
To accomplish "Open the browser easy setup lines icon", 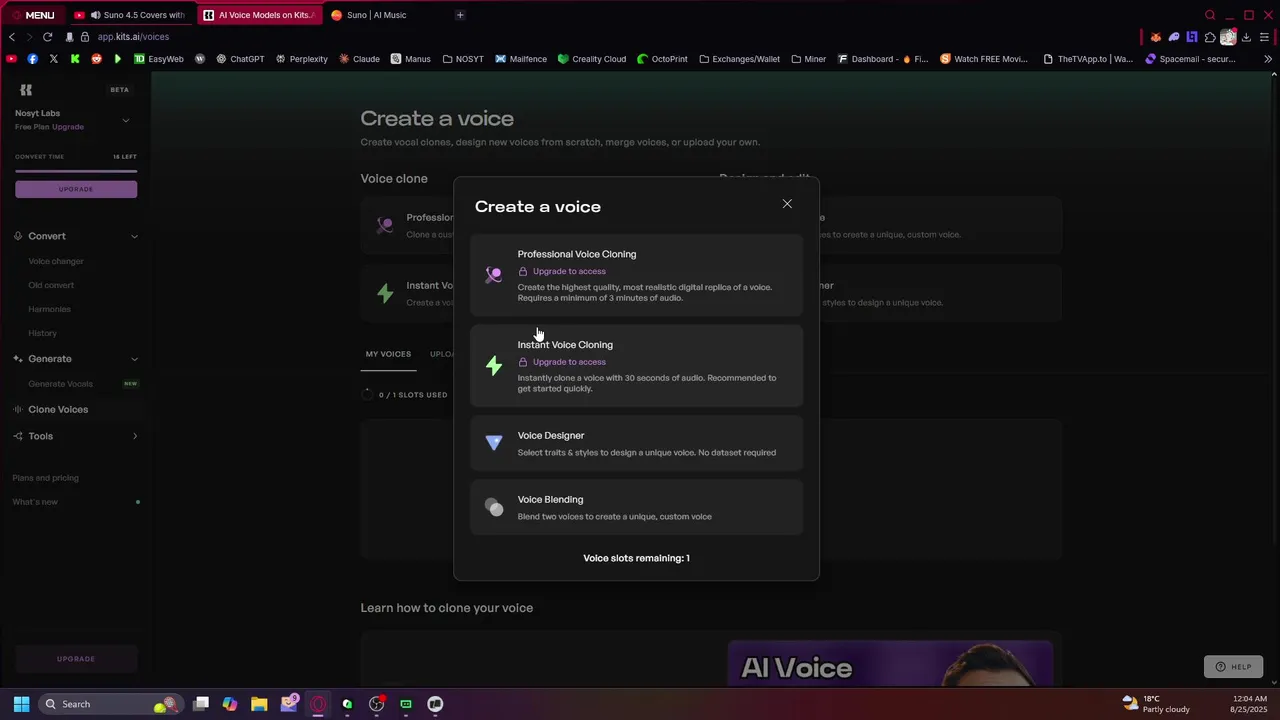I will (1265, 37).
